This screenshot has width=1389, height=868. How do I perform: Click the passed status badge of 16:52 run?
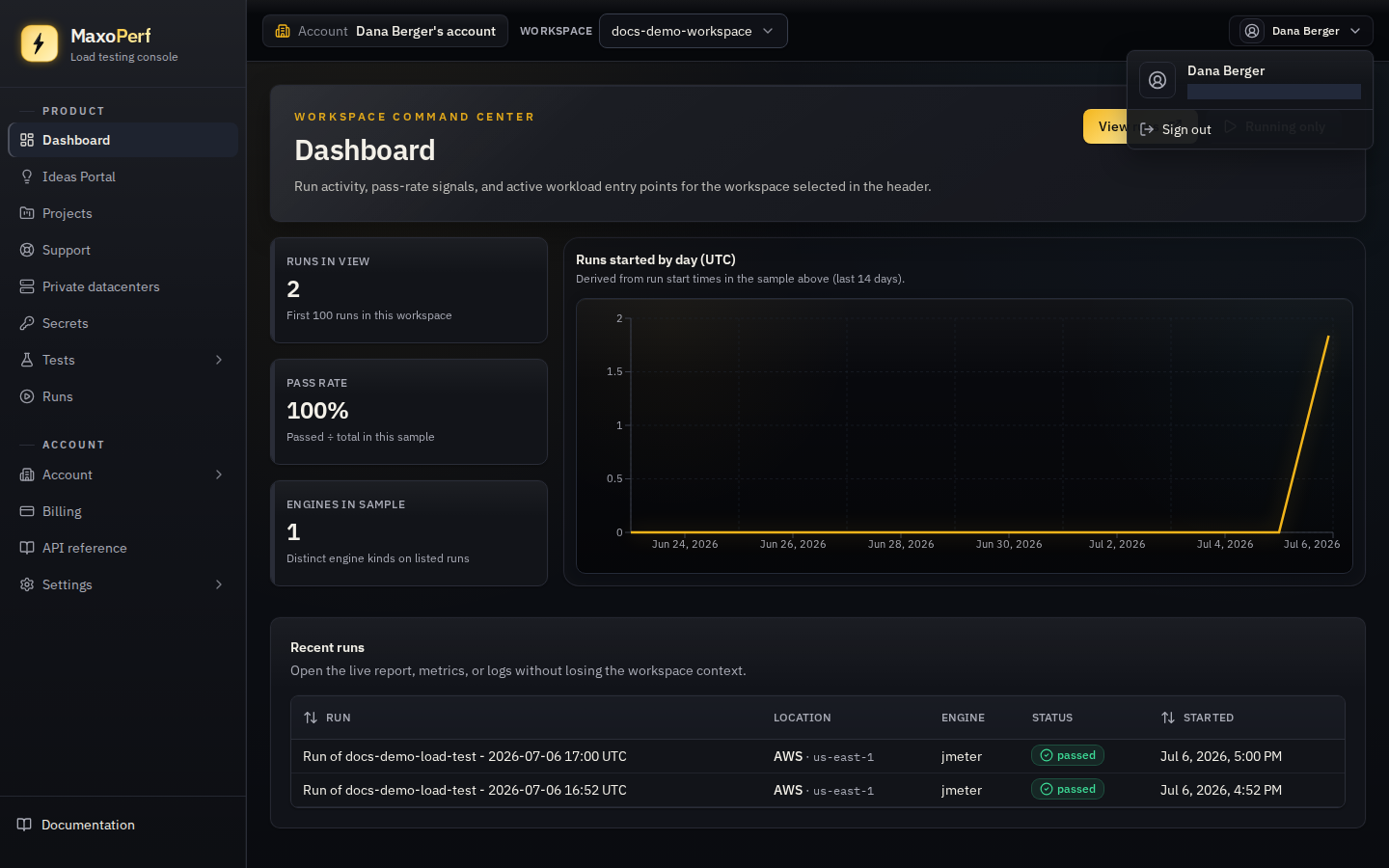click(1068, 789)
